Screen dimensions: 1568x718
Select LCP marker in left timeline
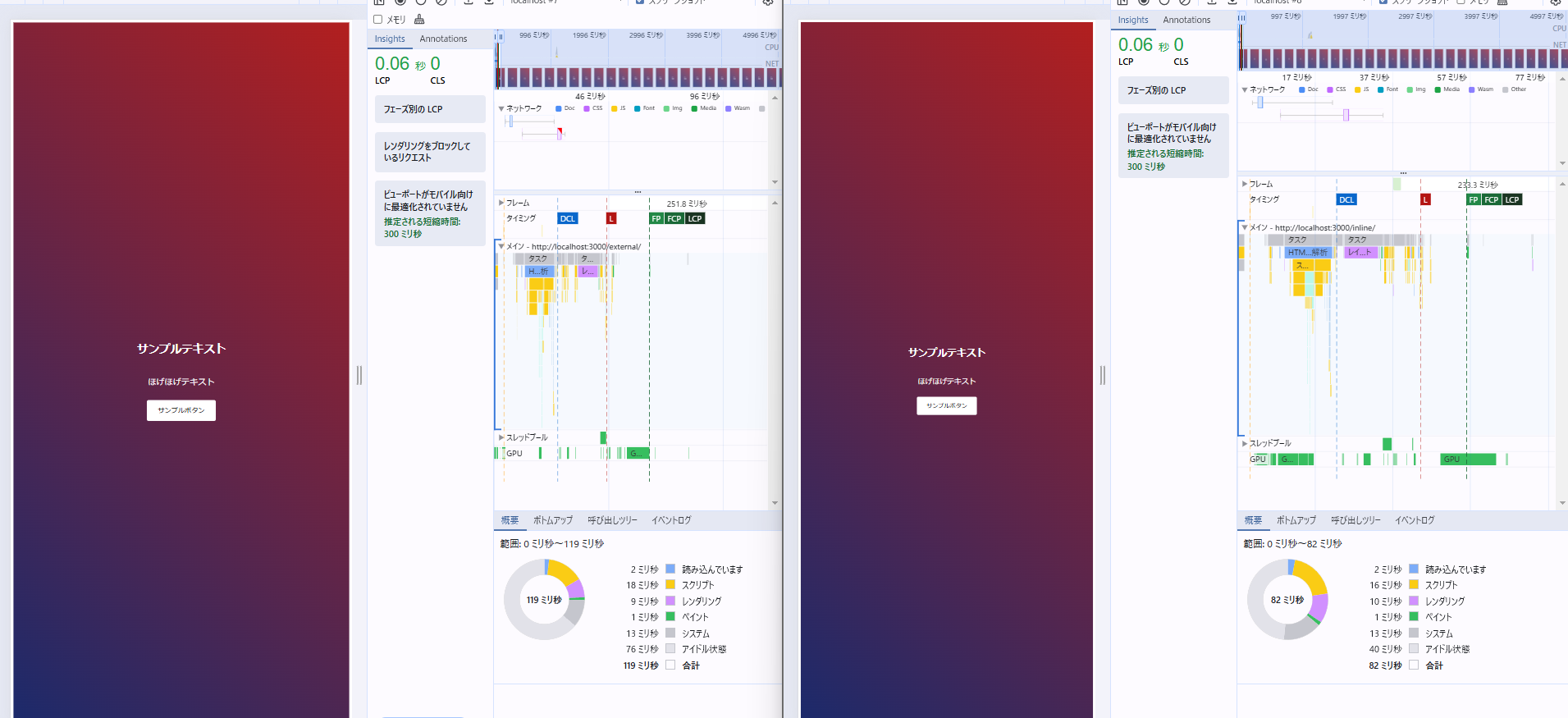(x=695, y=218)
